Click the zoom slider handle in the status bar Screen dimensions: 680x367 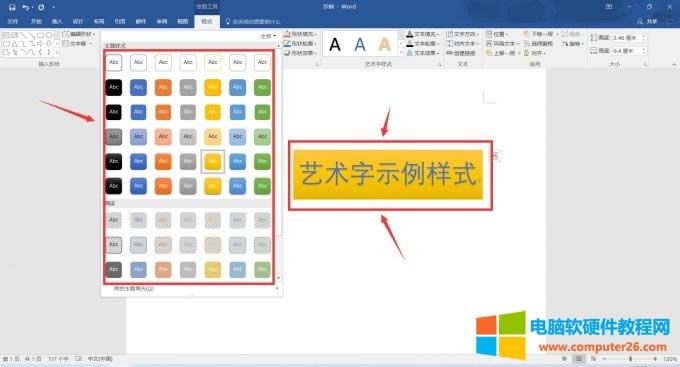coord(631,359)
